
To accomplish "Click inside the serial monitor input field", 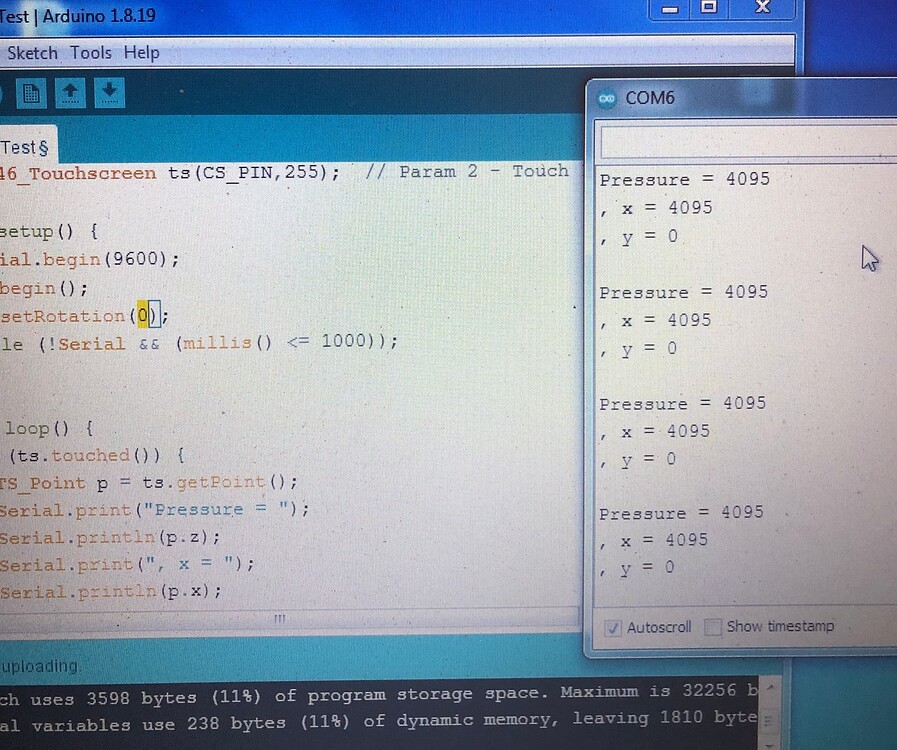I will (740, 142).
